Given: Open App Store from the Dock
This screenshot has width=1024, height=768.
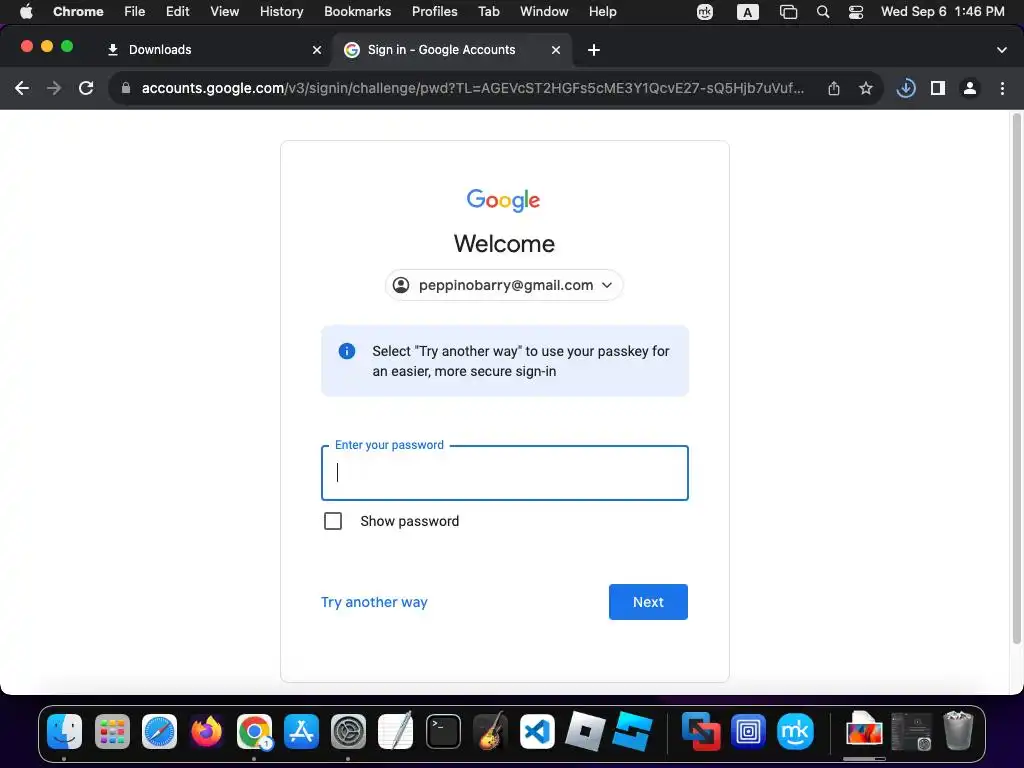Looking at the screenshot, I should (301, 731).
